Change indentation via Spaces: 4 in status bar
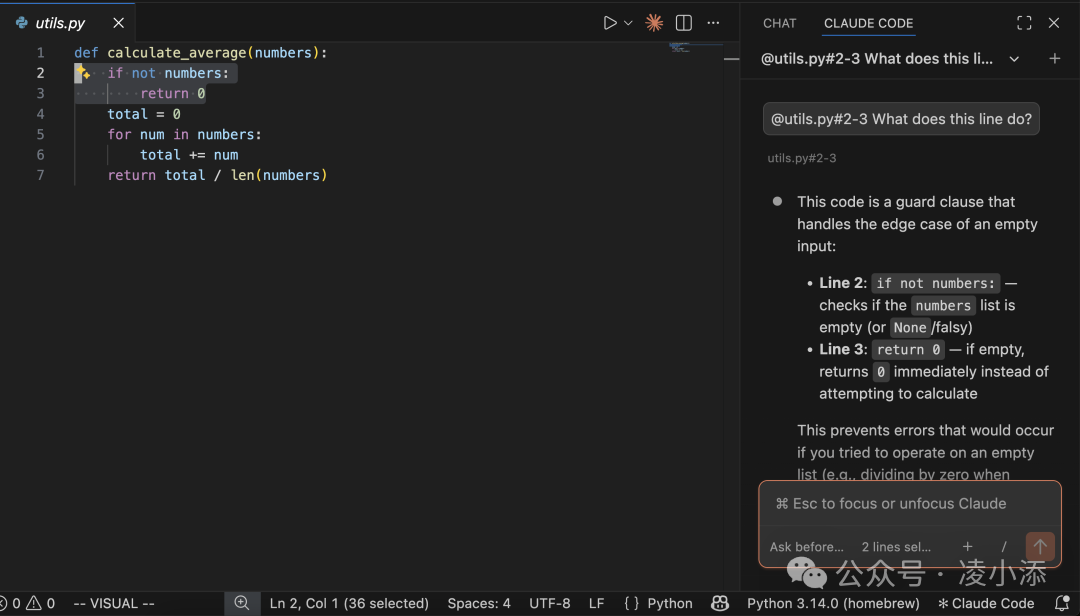Viewport: 1080px width, 616px height. (x=478, y=603)
